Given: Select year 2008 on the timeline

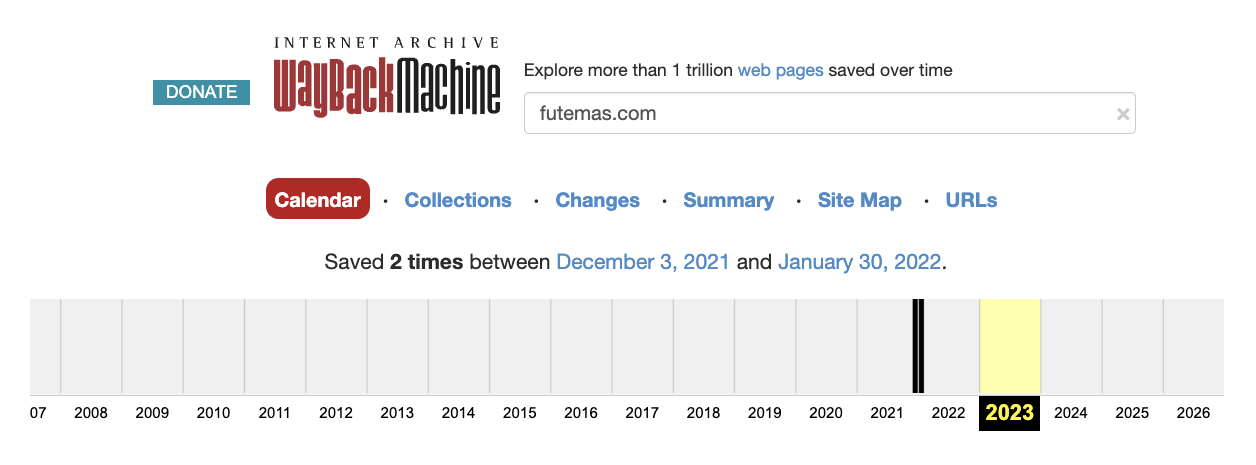Looking at the screenshot, I should (91, 413).
